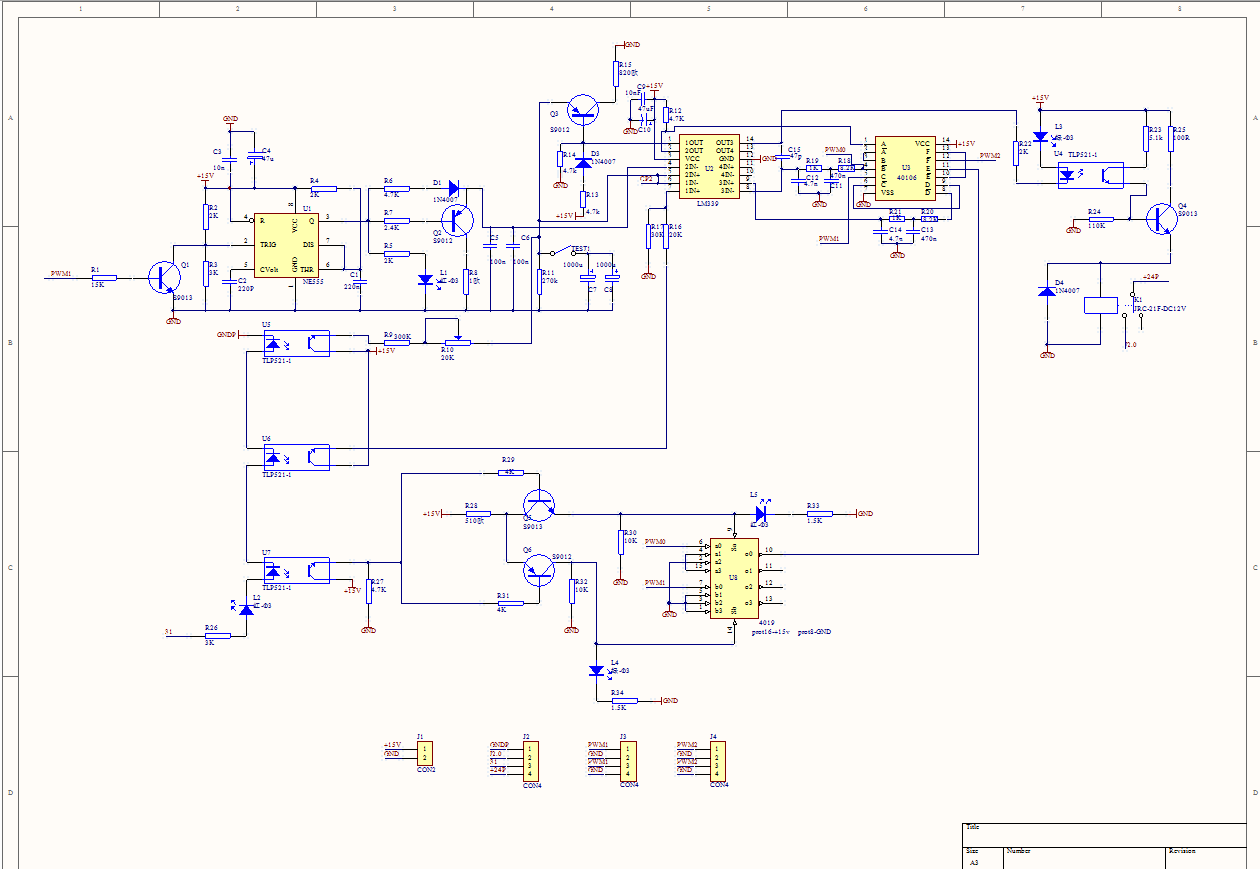
Task: Click the PWM2 net label right of U3
Action: (990, 155)
